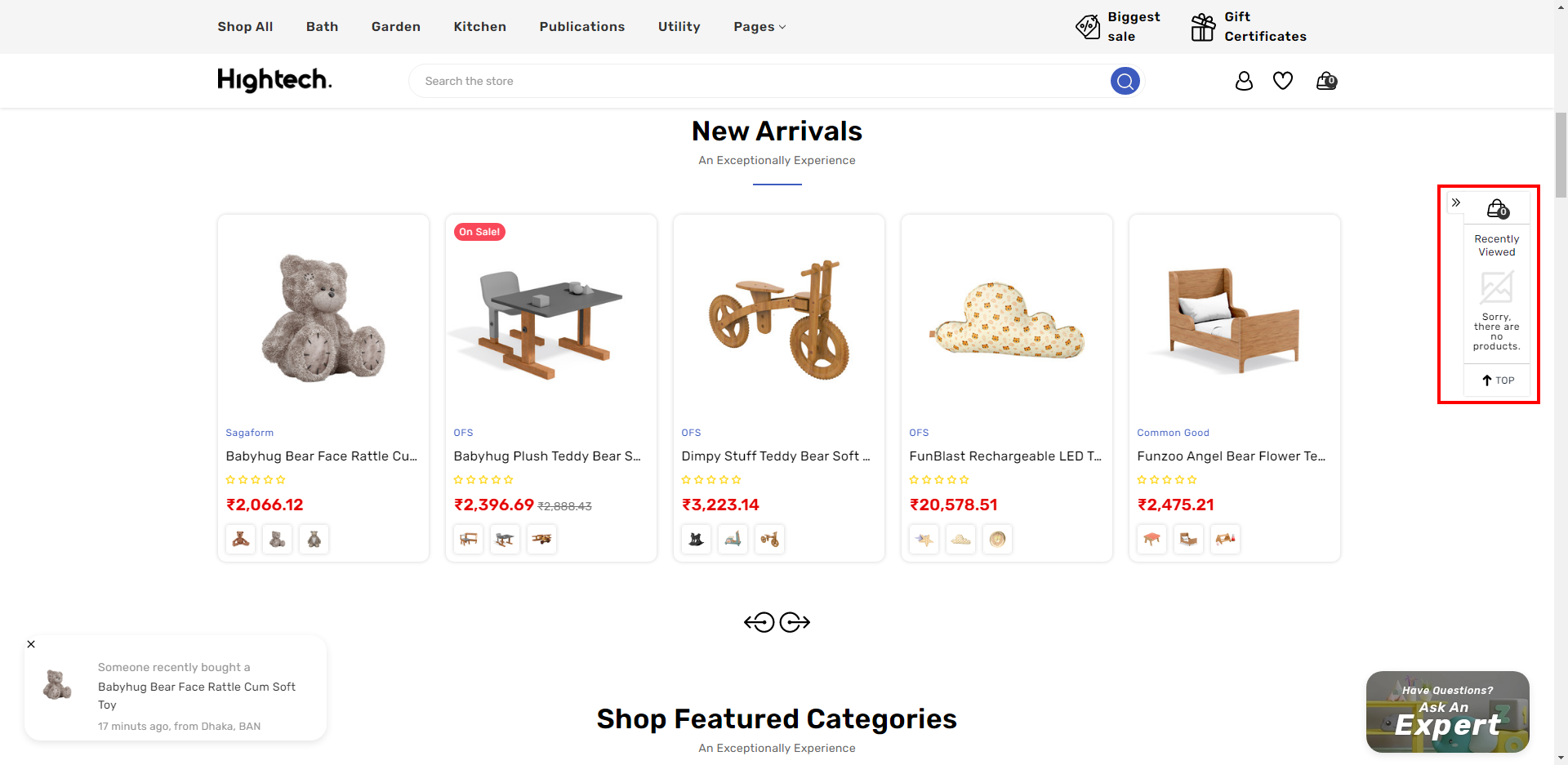The height and width of the screenshot is (765, 1568).
Task: Open the Sagaform brand link
Action: (x=250, y=433)
